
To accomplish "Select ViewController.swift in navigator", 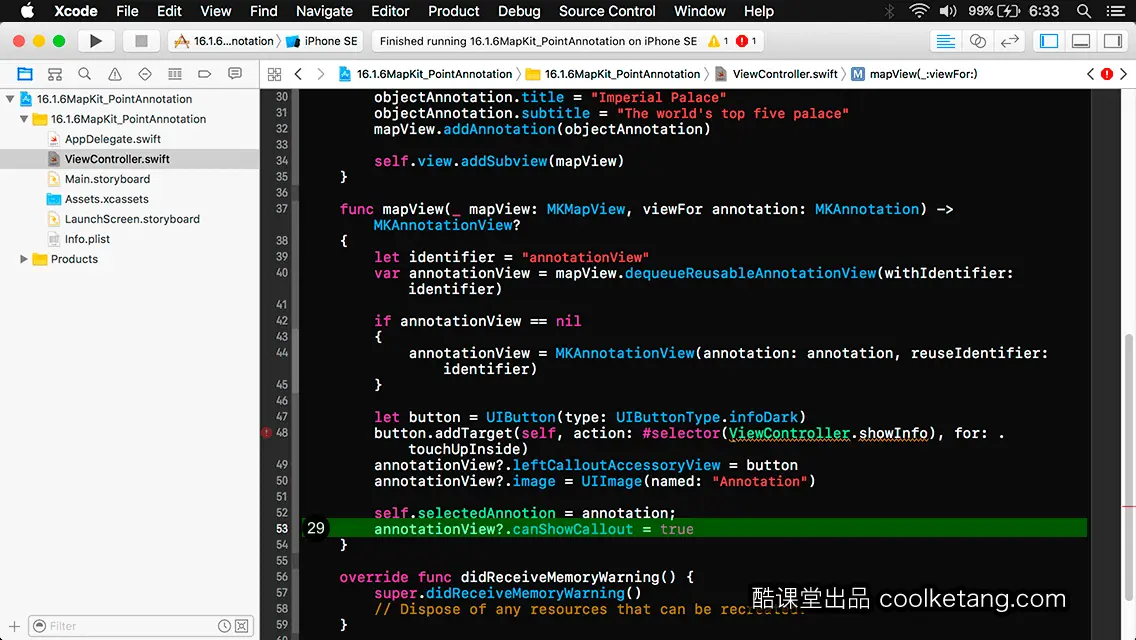I will point(117,159).
